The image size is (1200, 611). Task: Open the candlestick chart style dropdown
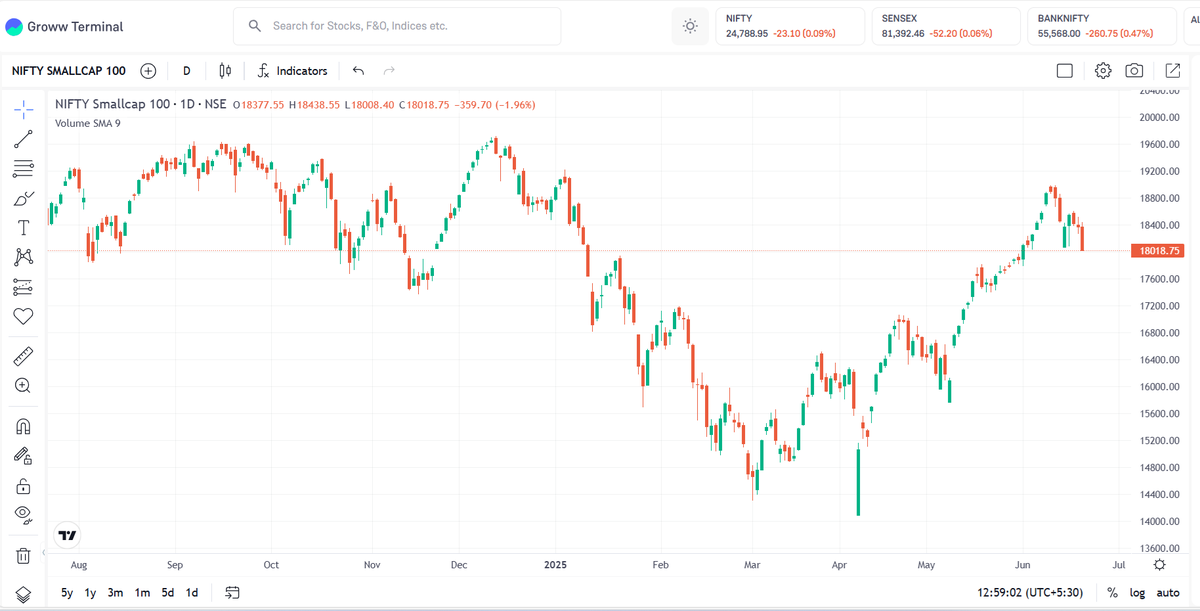click(x=225, y=71)
